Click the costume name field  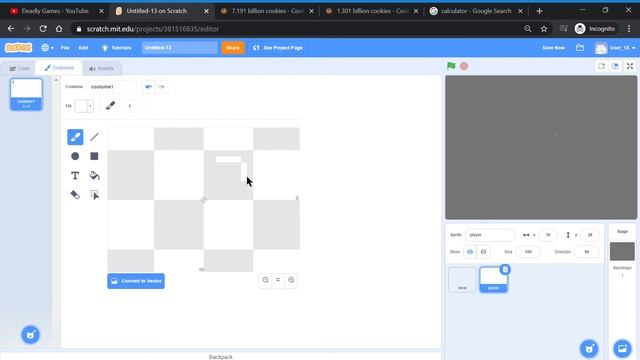(x=112, y=87)
